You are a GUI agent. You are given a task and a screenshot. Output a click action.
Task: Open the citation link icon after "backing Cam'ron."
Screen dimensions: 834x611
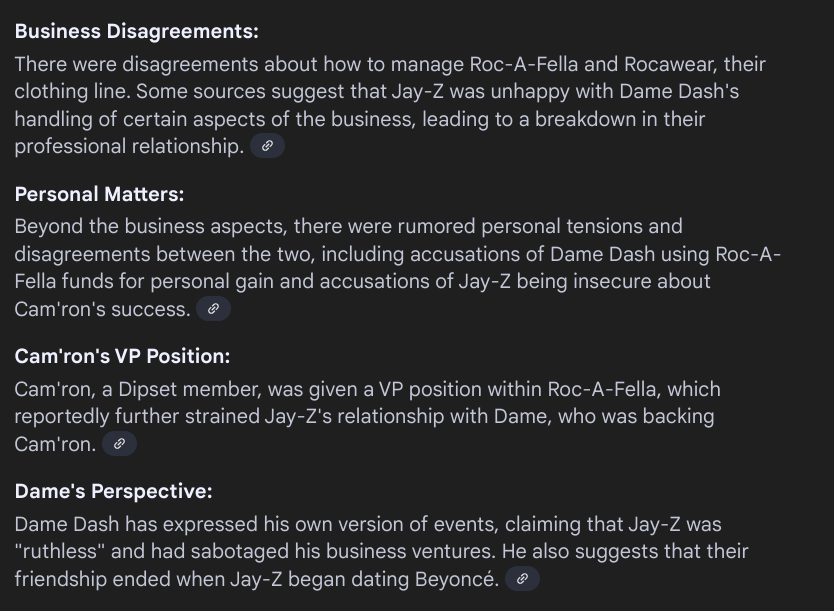click(119, 443)
